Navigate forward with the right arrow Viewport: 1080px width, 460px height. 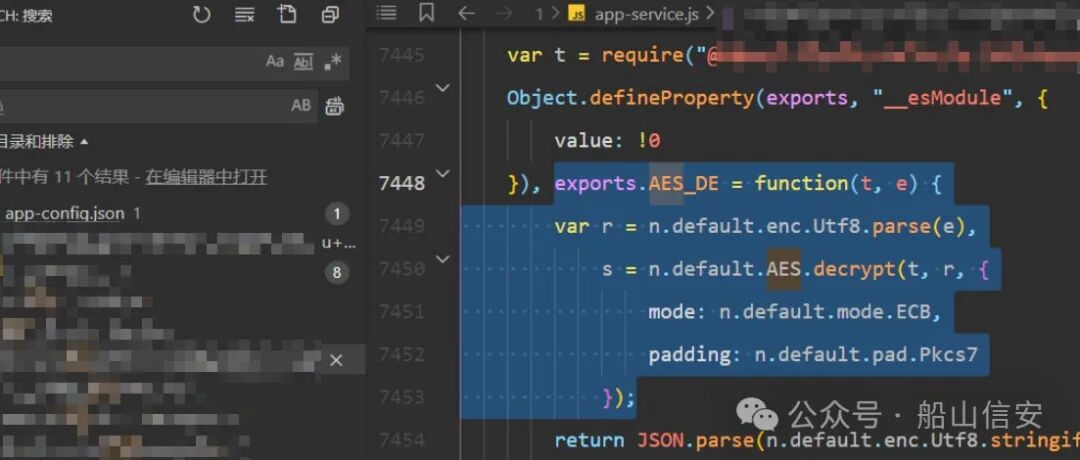click(x=504, y=14)
